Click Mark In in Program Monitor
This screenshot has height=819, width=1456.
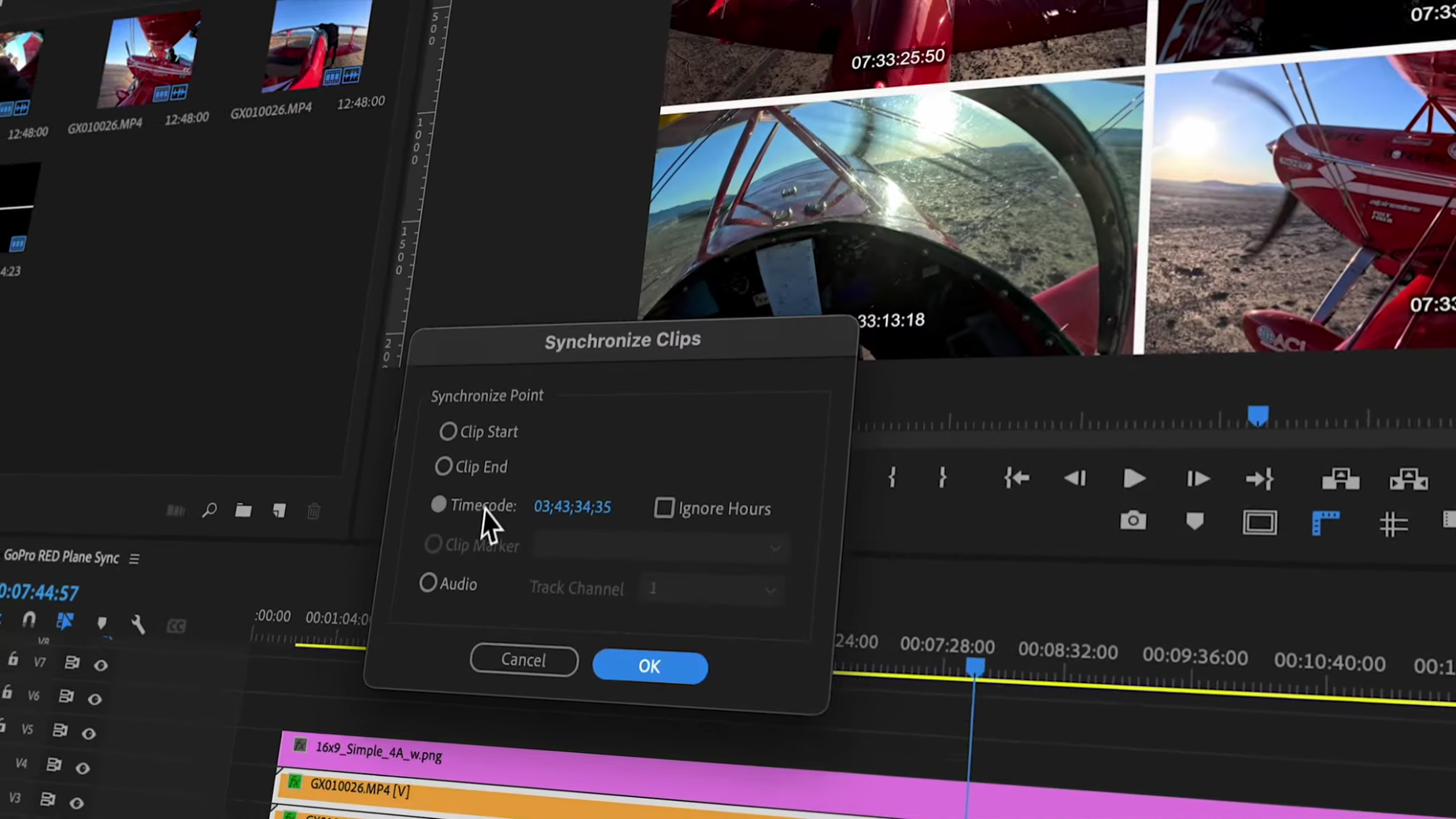[x=892, y=478]
